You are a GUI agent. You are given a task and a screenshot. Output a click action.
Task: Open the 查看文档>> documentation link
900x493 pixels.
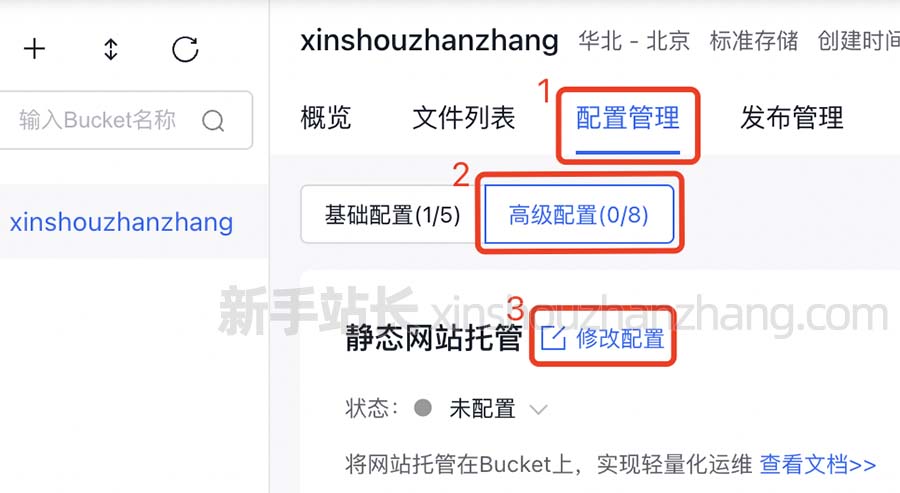click(818, 464)
